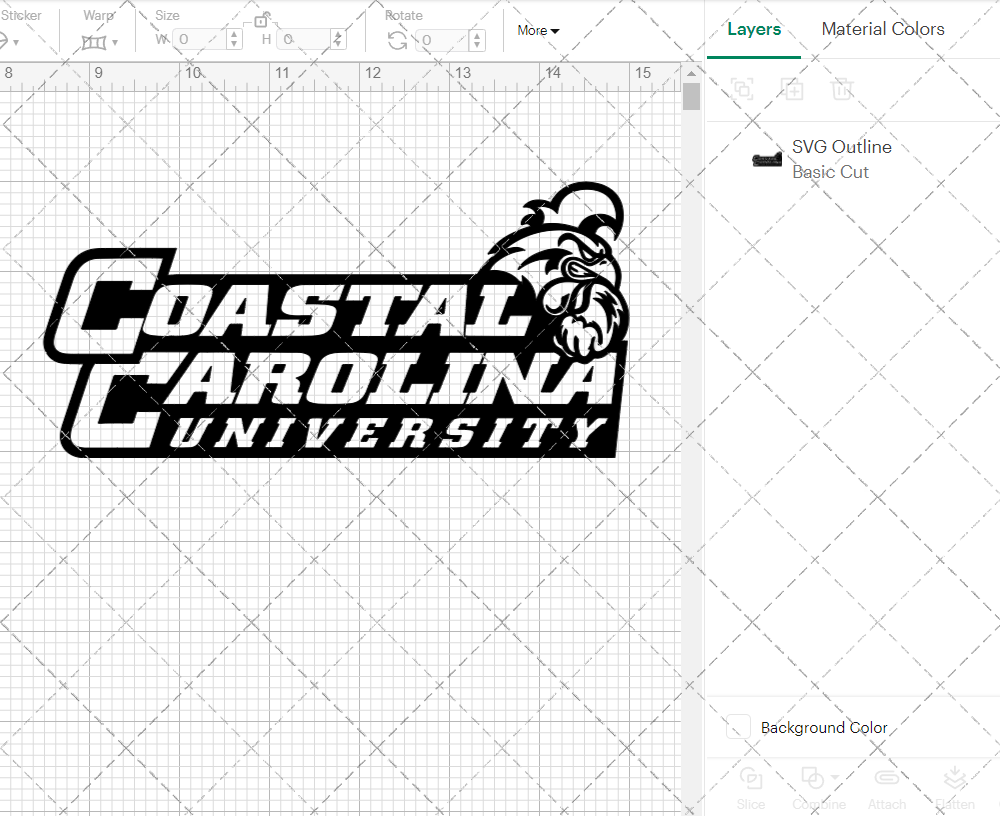1000x816 pixels.
Task: Select the Layers tab
Action: (x=754, y=29)
